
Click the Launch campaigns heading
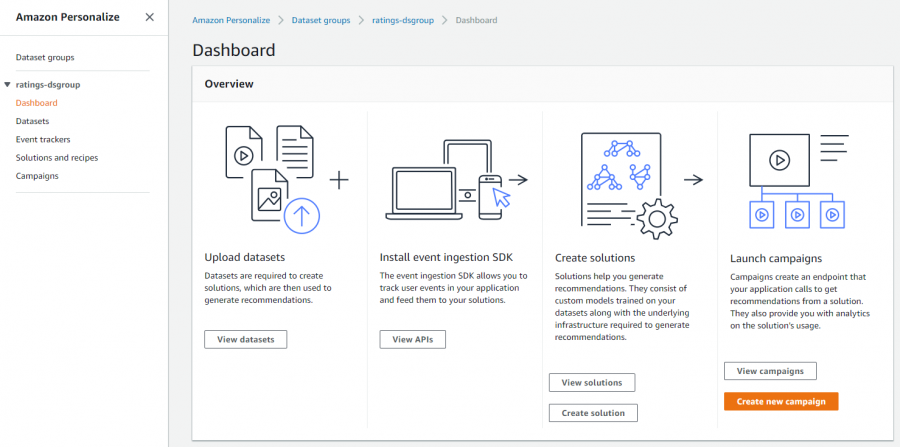tap(776, 258)
